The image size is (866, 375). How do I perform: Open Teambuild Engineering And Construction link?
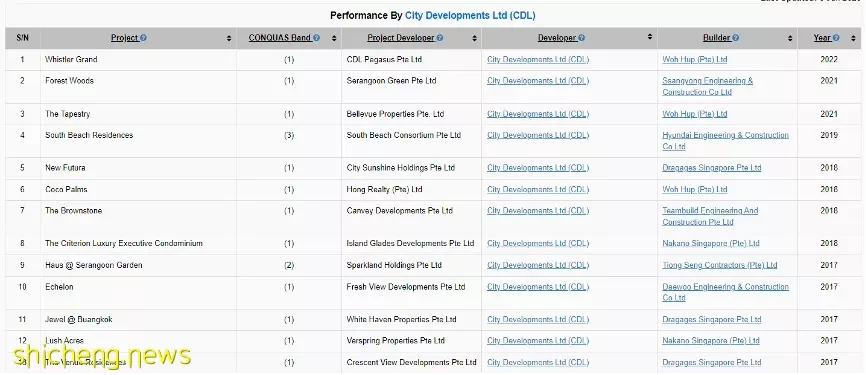coord(710,216)
